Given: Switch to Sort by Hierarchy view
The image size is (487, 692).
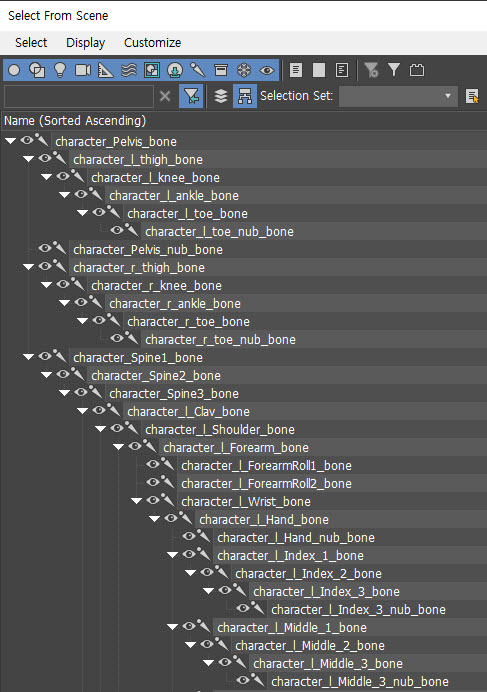Looking at the screenshot, I should 245,96.
